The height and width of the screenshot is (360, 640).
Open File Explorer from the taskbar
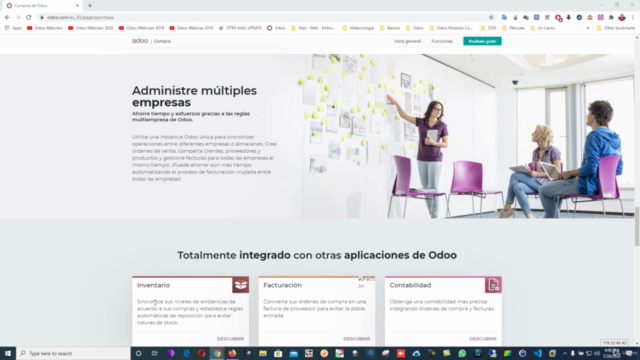click(x=263, y=353)
